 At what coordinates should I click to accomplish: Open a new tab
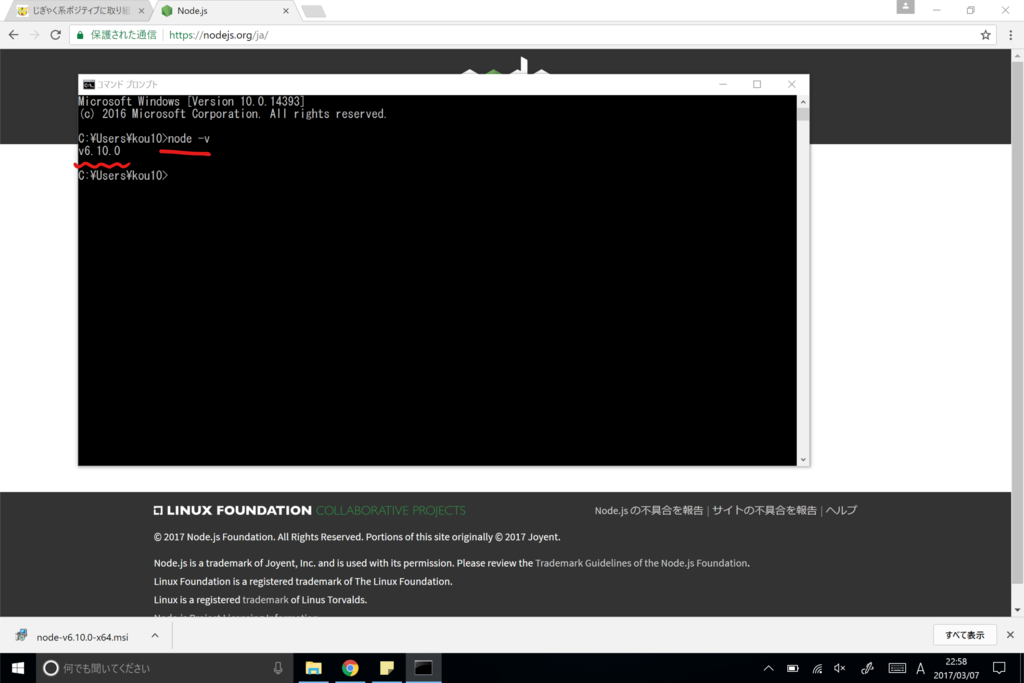point(313,11)
